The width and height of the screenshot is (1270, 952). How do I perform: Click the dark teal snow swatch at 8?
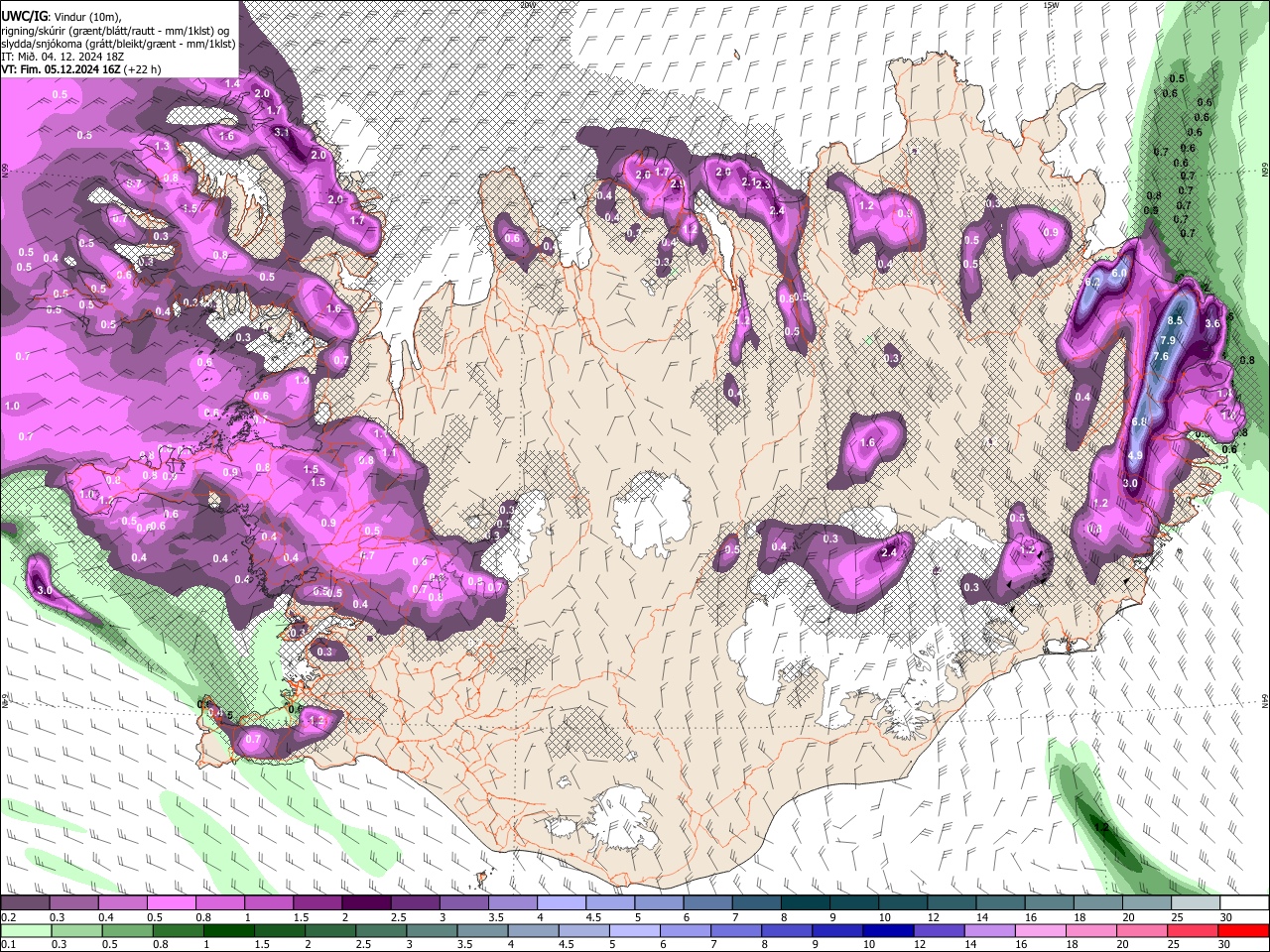(x=806, y=903)
